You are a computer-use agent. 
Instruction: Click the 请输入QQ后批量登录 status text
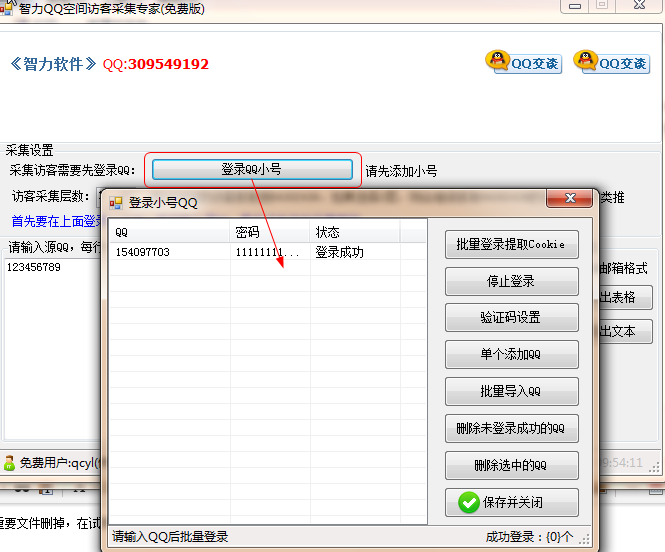click(170, 537)
